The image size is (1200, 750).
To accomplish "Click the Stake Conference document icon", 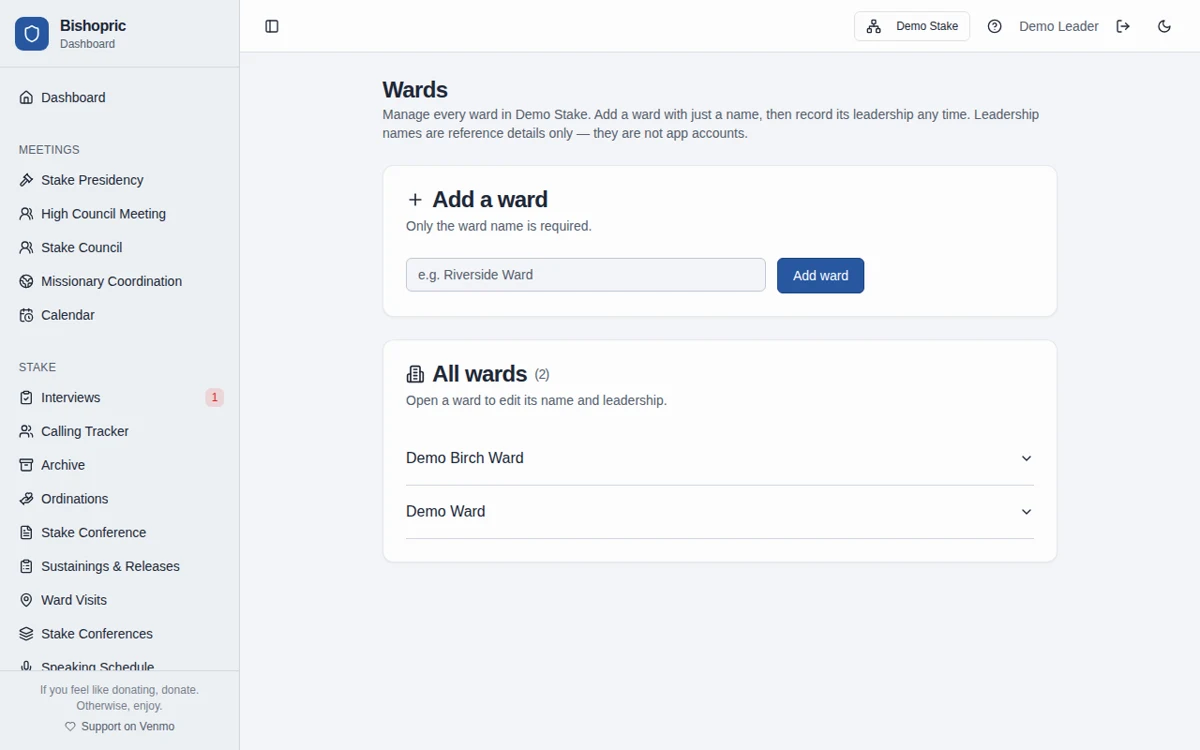I will 27,533.
